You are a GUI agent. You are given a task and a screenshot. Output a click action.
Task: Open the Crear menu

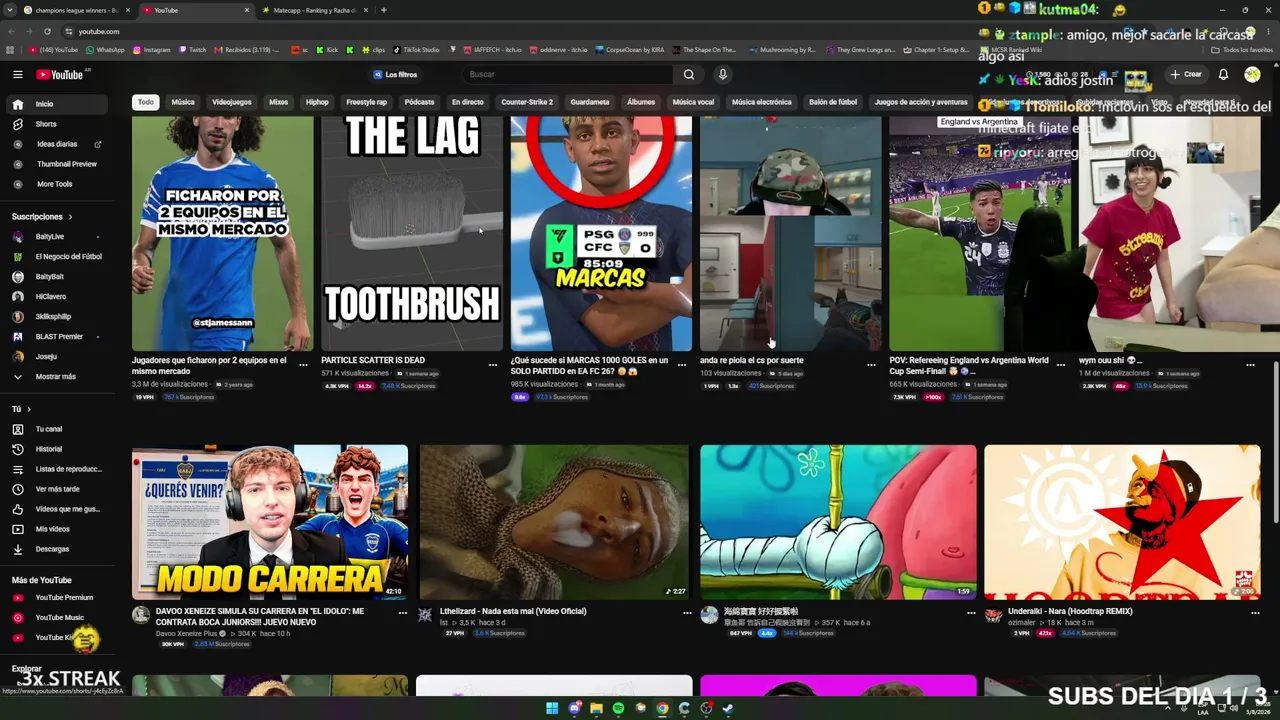click(1186, 74)
